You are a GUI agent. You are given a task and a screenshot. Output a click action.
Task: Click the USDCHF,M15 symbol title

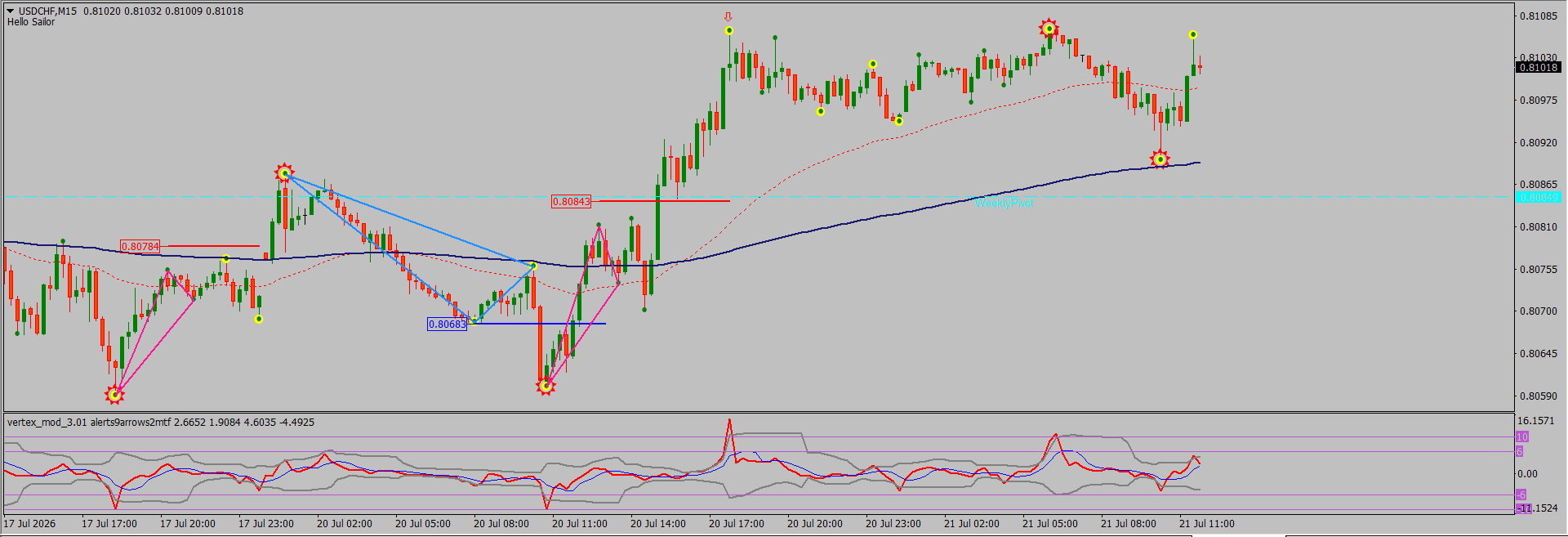[x=48, y=11]
